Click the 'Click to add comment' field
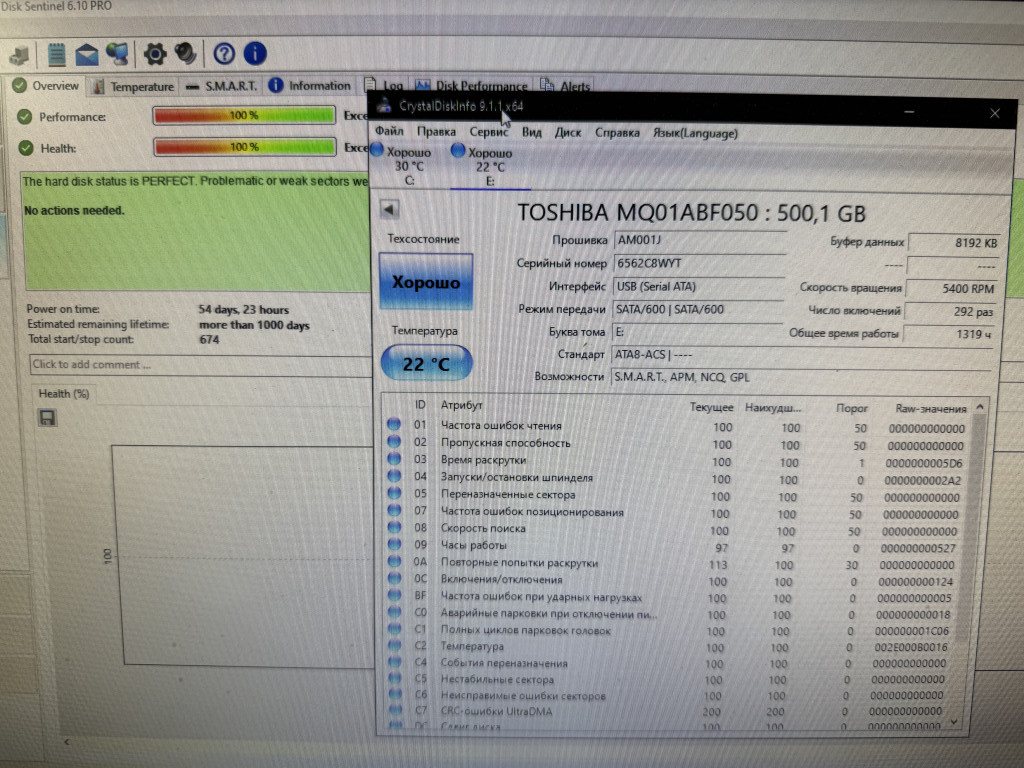 (x=200, y=364)
